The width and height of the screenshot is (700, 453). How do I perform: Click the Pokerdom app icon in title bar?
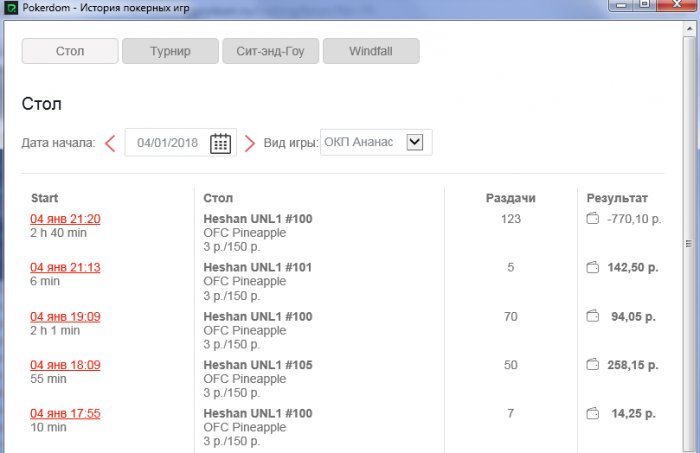click(x=10, y=8)
